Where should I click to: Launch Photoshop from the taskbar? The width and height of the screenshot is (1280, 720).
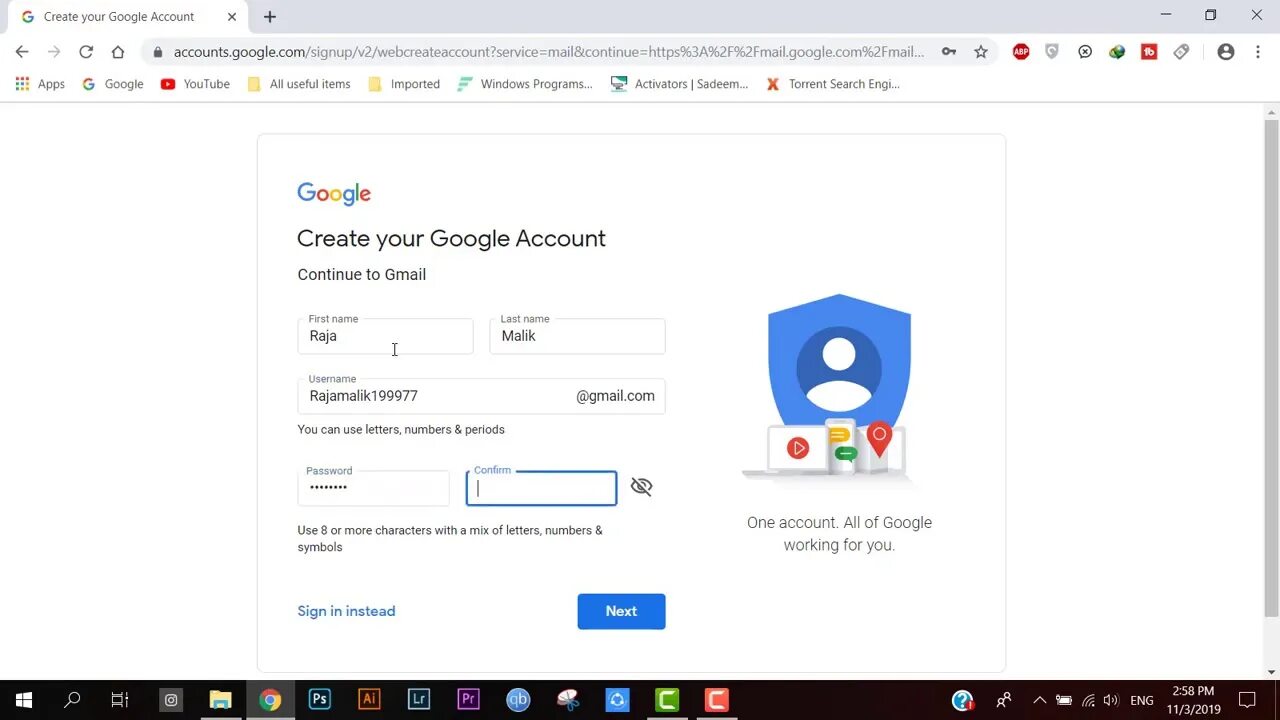[x=319, y=700]
